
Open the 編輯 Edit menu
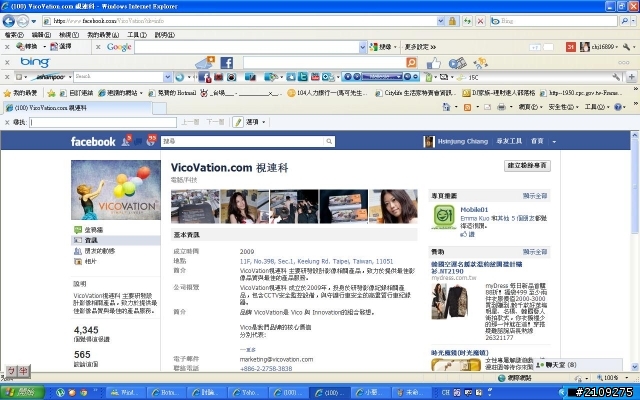click(x=41, y=35)
